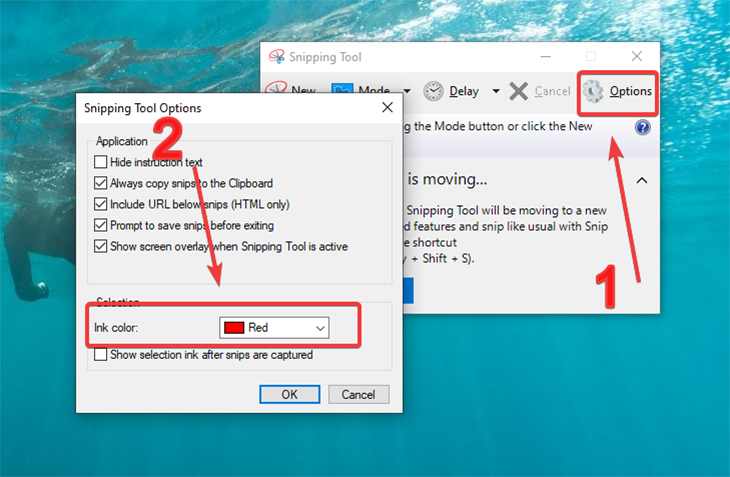The image size is (730, 477).
Task: Uncheck Prompt to save snips before exiting
Action: (x=101, y=225)
